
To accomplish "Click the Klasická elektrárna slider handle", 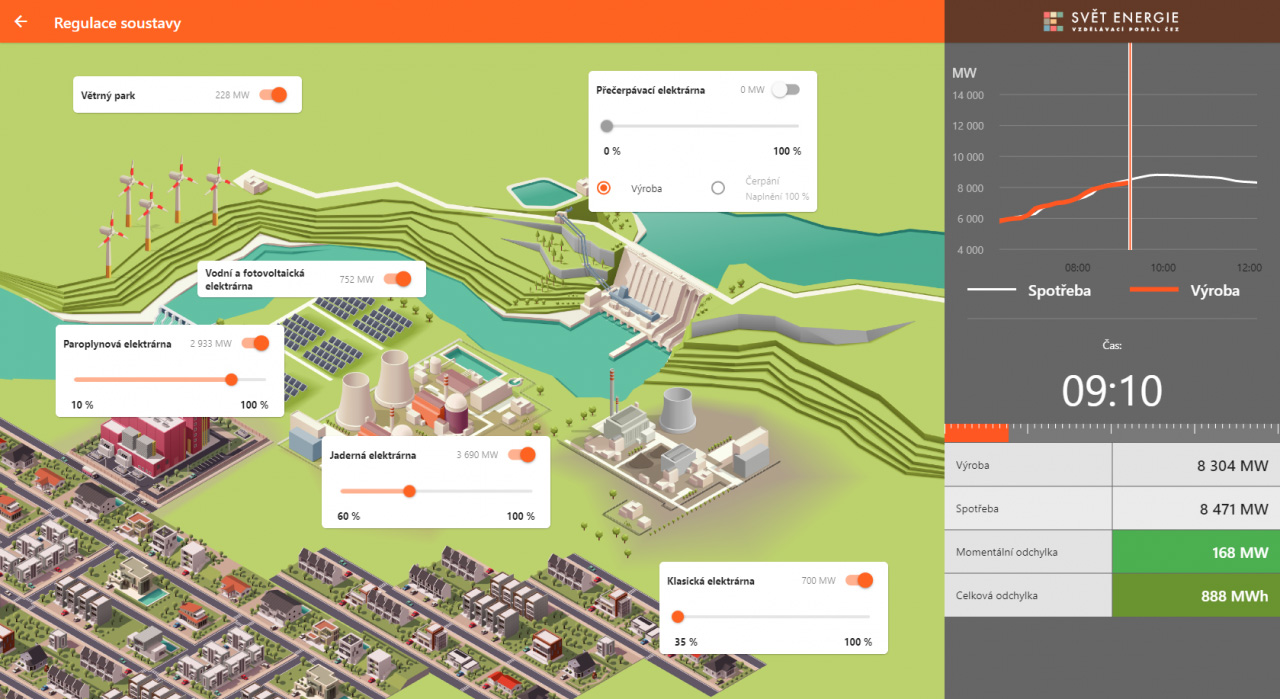I will 678,617.
